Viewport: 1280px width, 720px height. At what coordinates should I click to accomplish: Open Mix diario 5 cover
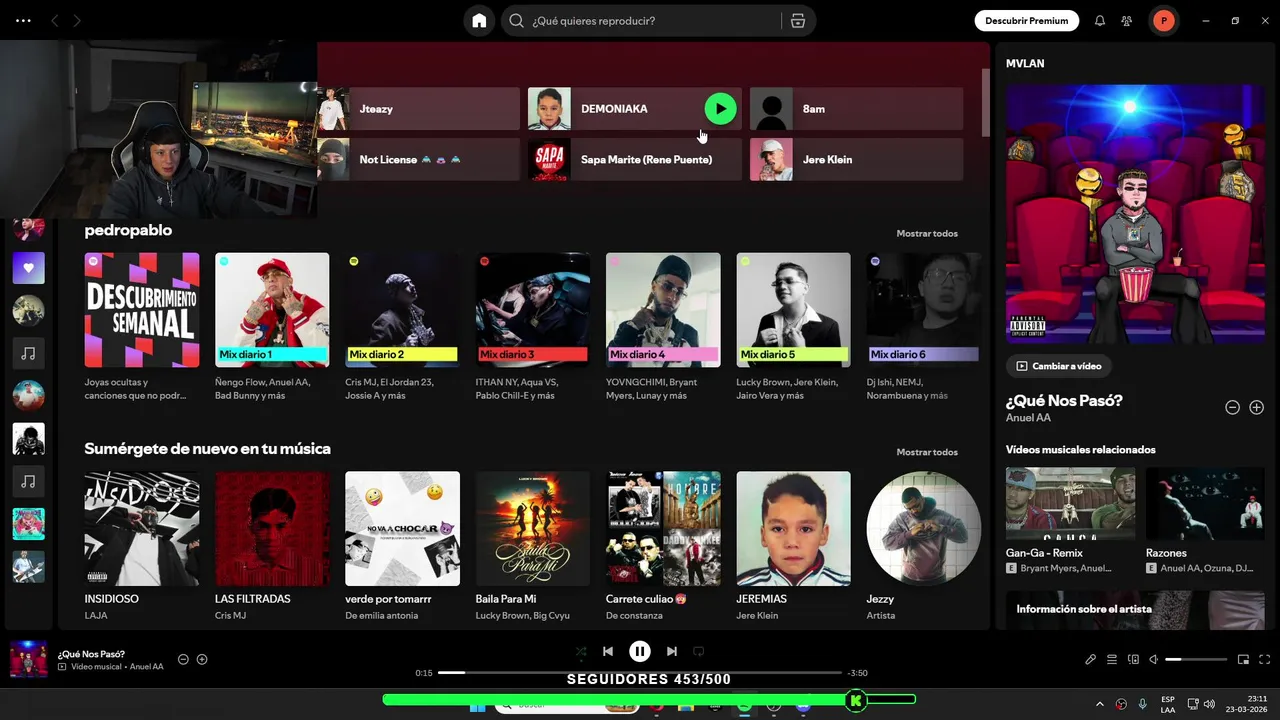pos(794,310)
